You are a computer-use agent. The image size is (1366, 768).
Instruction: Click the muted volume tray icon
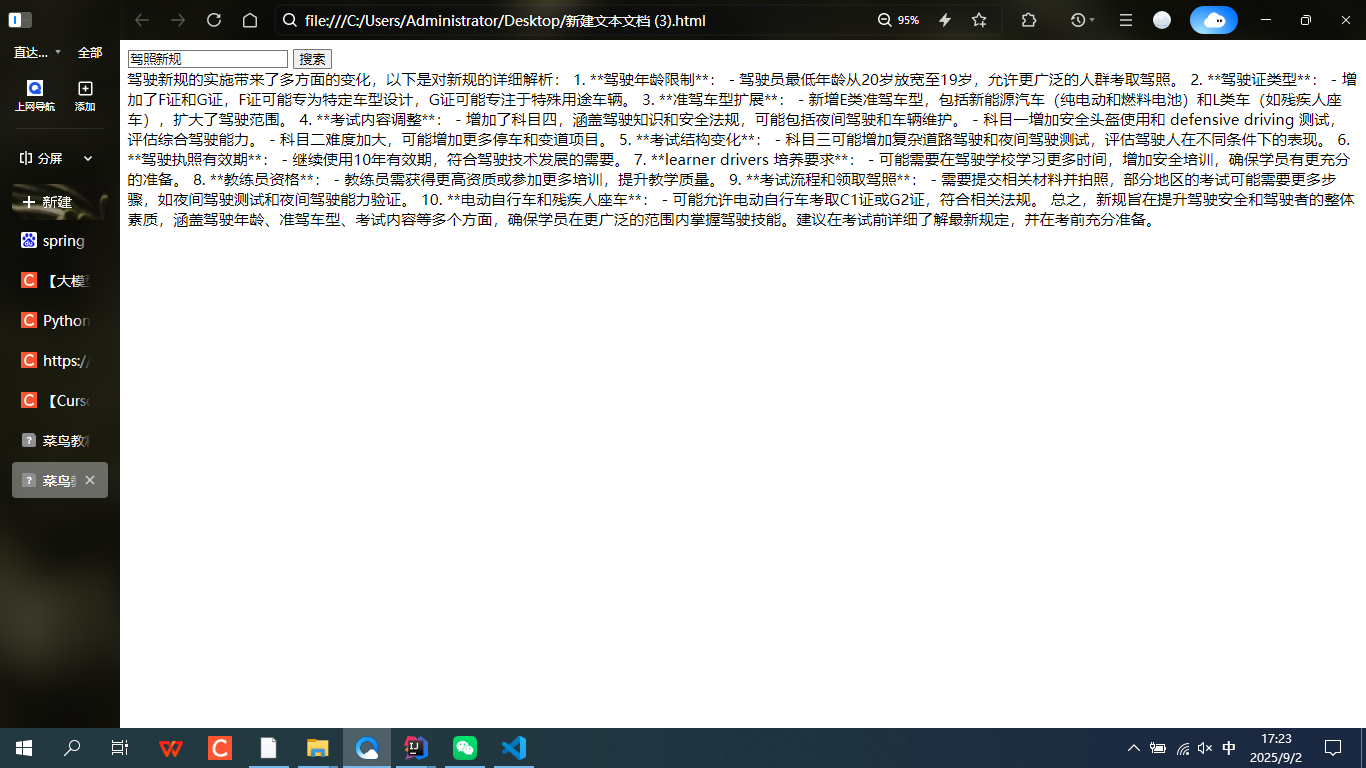coord(1205,748)
